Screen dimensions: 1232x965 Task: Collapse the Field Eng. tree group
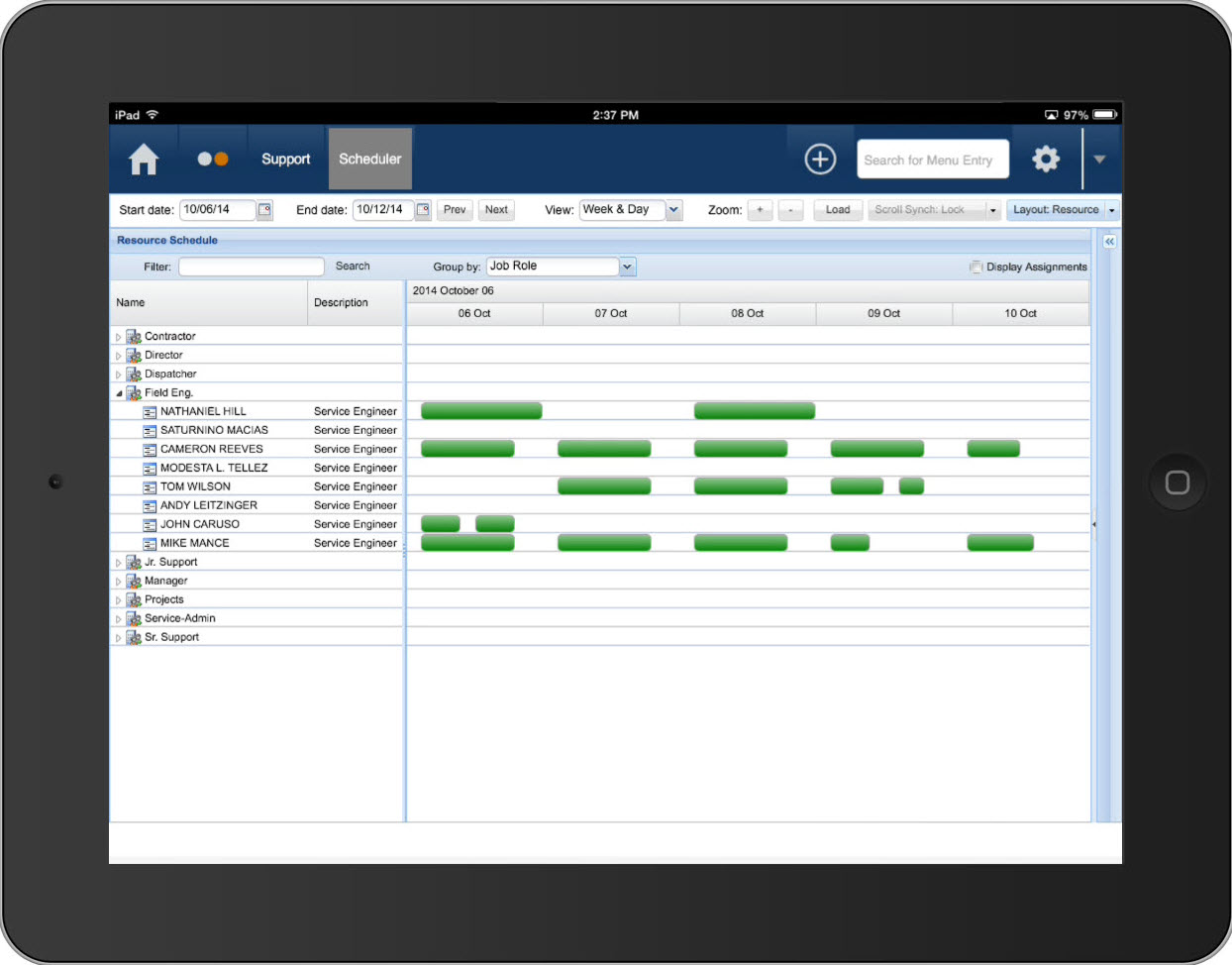click(x=118, y=392)
